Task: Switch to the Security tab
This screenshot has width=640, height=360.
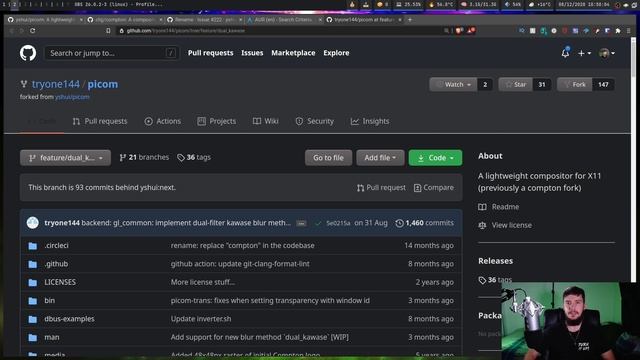Action: [x=315, y=121]
